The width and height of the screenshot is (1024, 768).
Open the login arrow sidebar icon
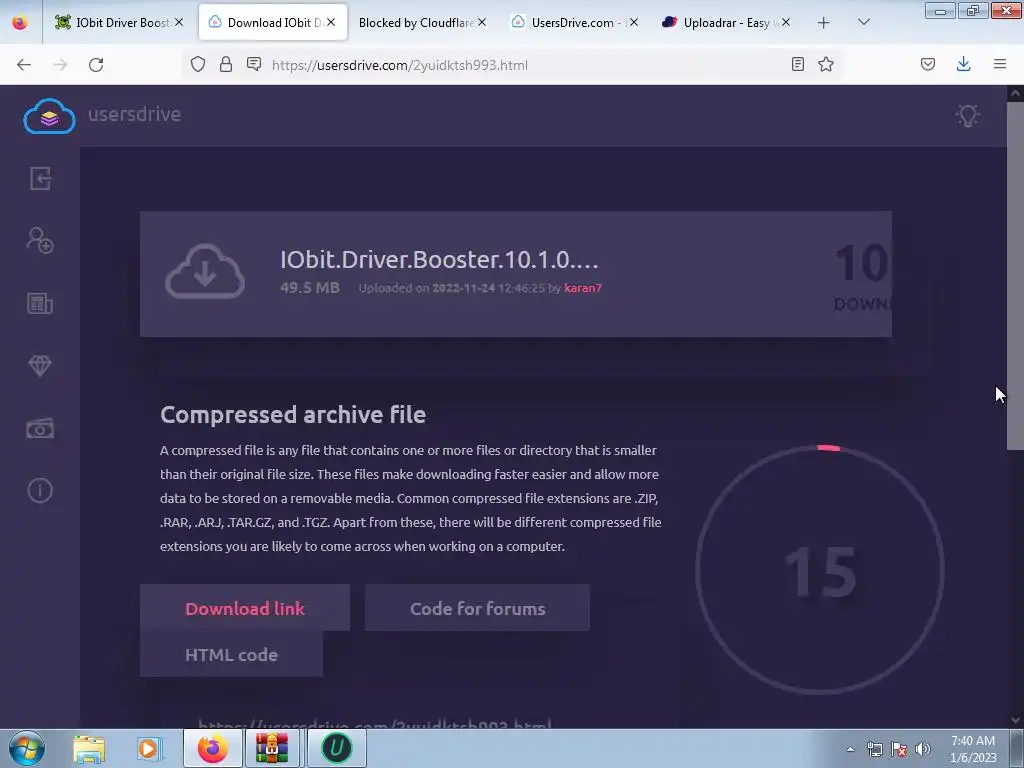pyautogui.click(x=40, y=178)
